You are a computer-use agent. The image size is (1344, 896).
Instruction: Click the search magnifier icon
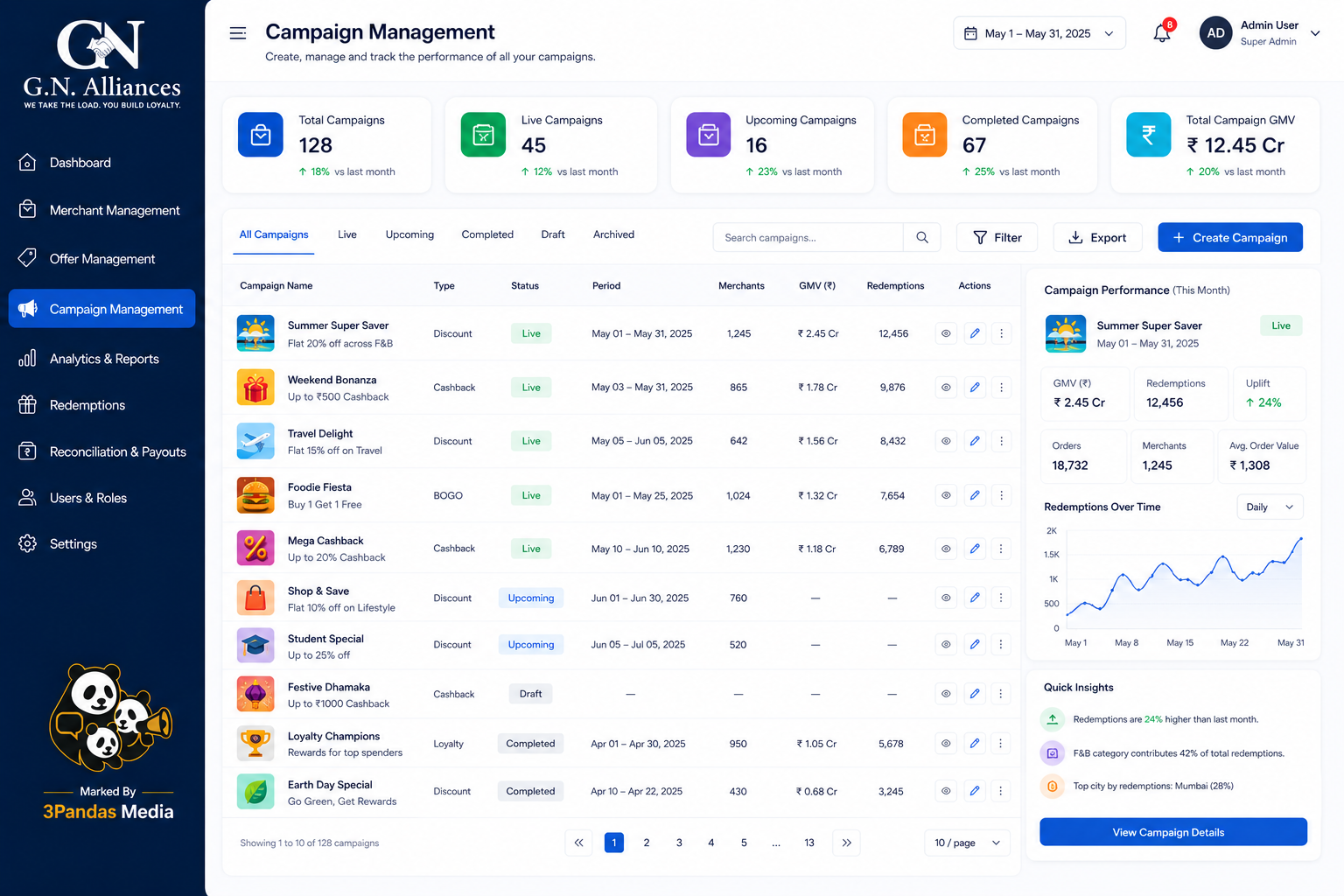[x=922, y=237]
